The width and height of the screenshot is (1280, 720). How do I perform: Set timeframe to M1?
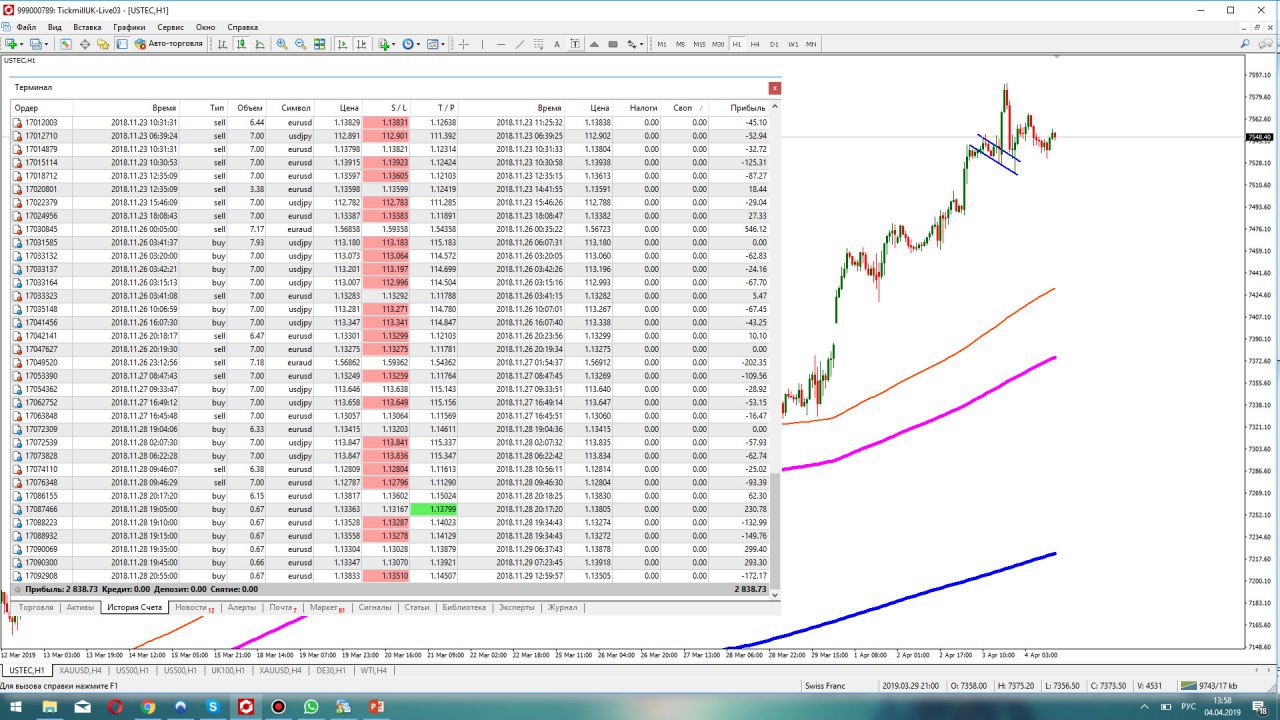point(662,44)
